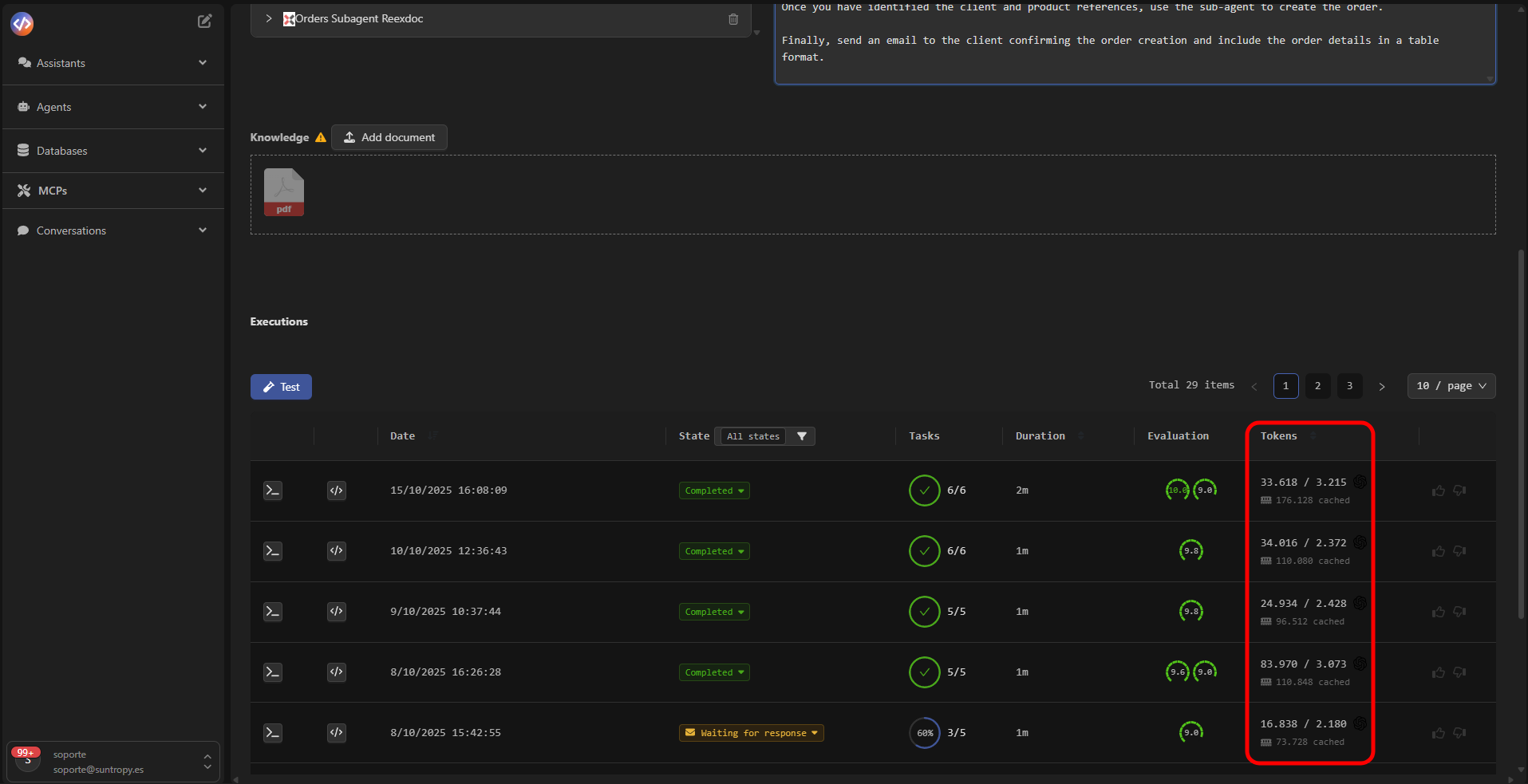Image resolution: width=1528 pixels, height=784 pixels.
Task: Open code view for 10/10/2025 12:36:43 execution
Action: (337, 551)
